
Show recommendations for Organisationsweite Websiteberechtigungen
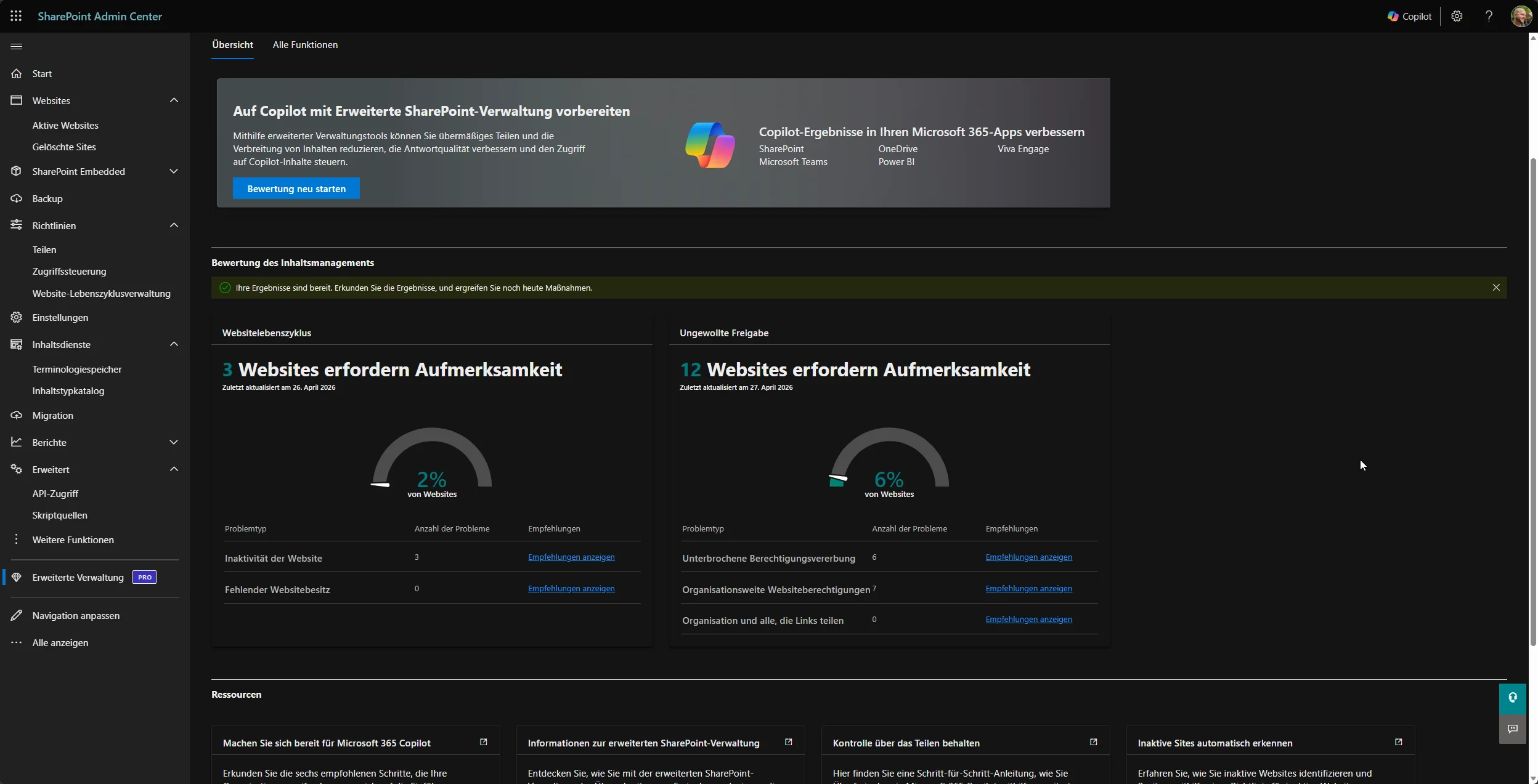[x=1028, y=588]
